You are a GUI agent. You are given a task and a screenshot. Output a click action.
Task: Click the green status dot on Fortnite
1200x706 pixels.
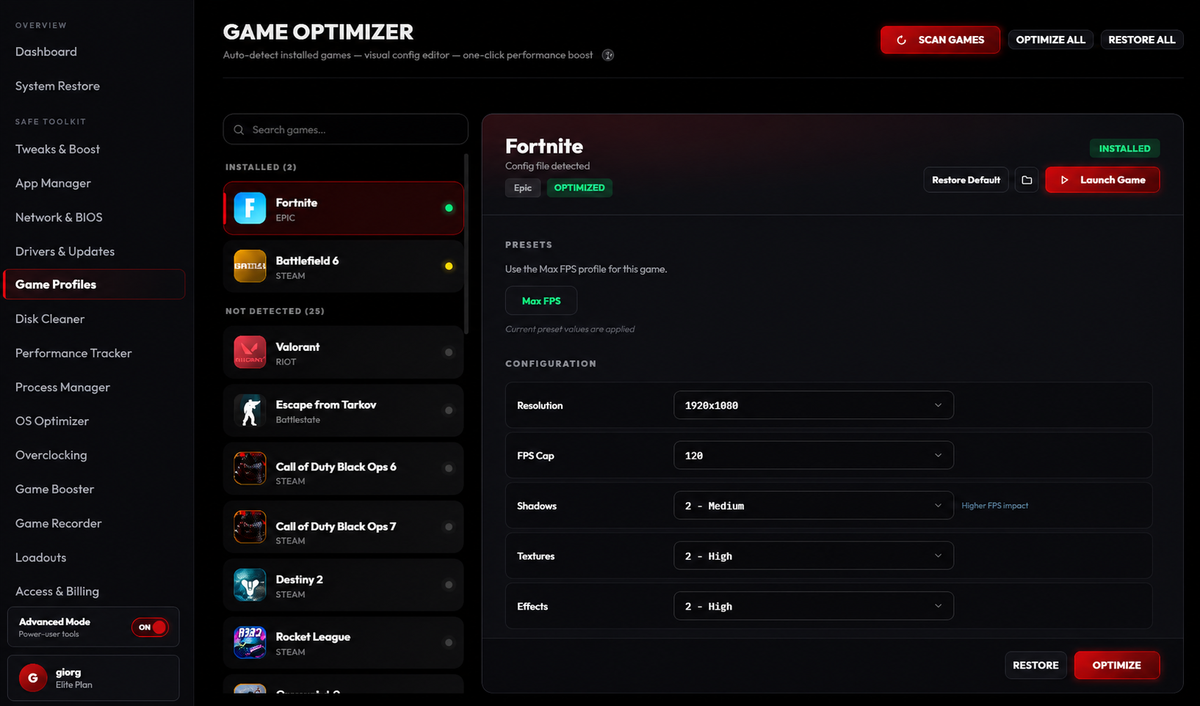448,208
